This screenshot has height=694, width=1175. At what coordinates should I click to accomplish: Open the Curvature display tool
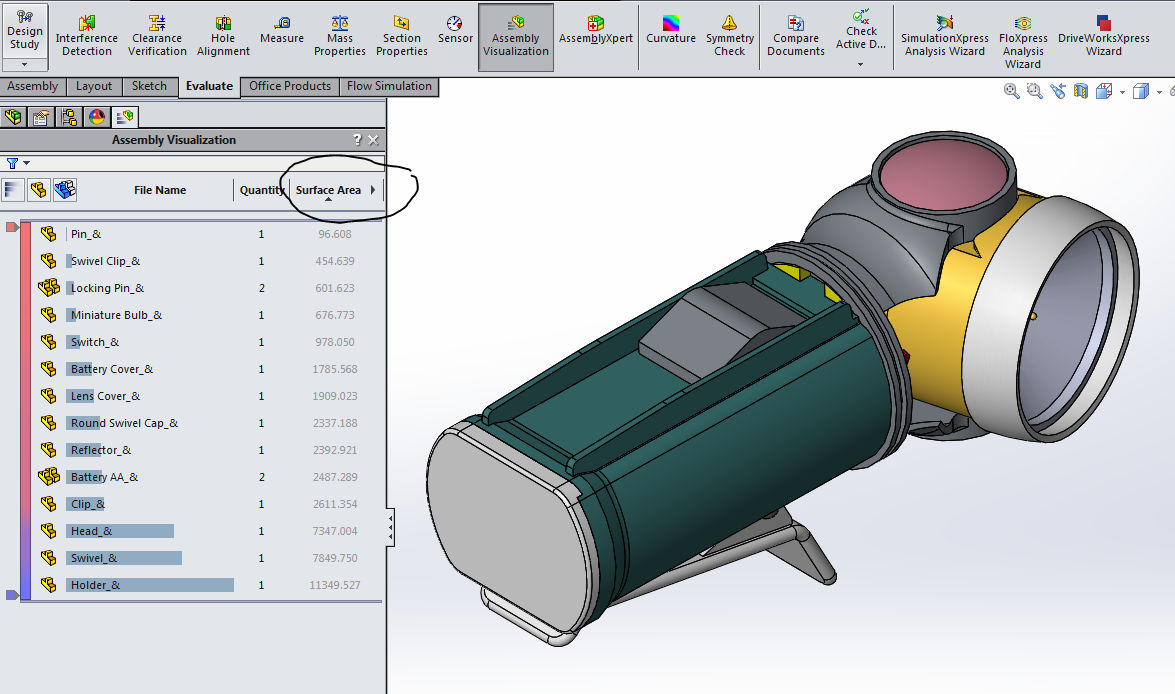click(670, 30)
